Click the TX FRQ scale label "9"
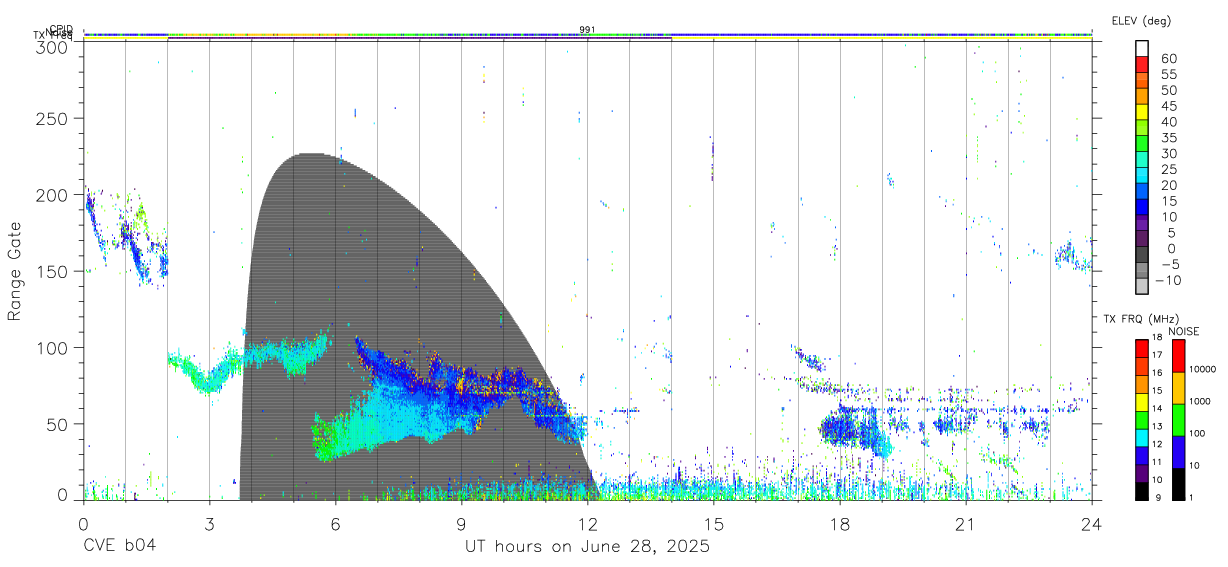 click(1158, 497)
